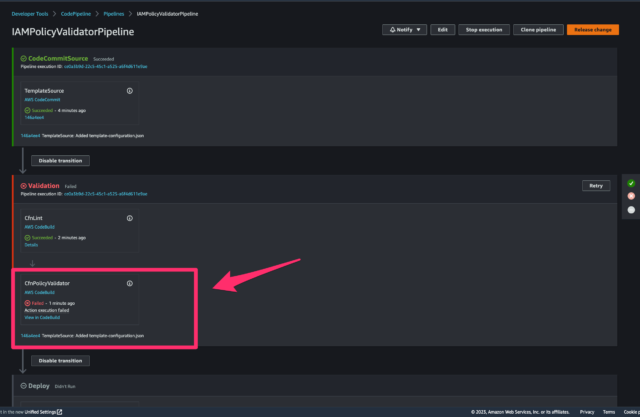The width and height of the screenshot is (640, 417).
Task: Jump to the failed stage using the red indicator
Action: pos(631,196)
